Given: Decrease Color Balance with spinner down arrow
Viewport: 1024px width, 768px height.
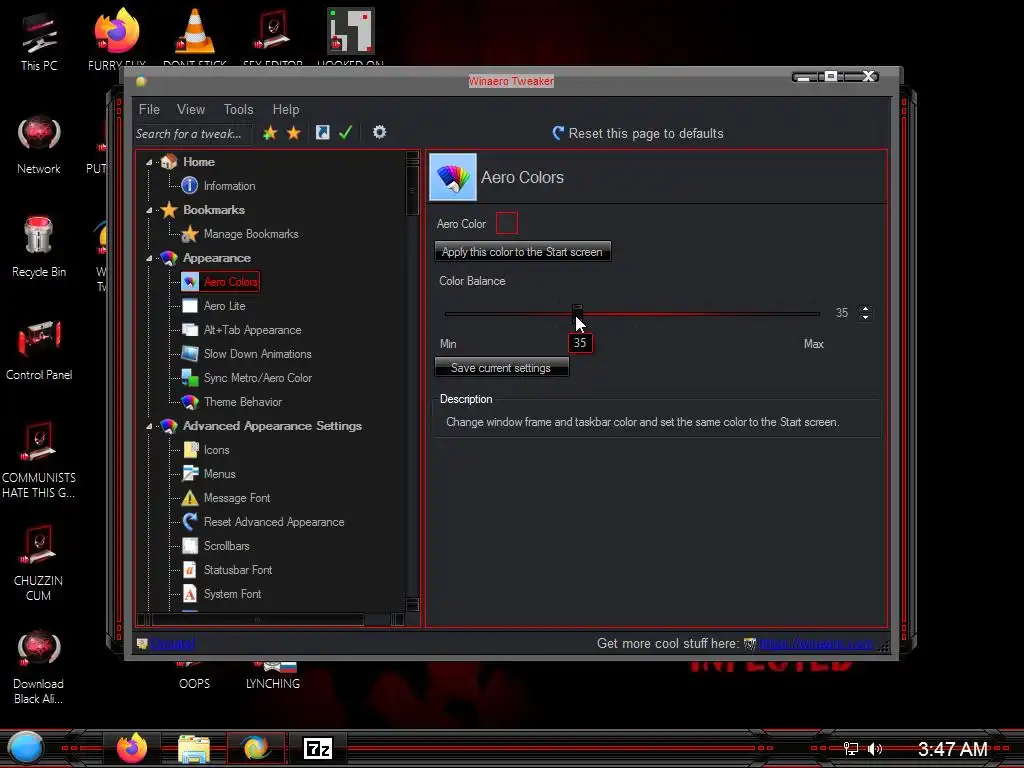Looking at the screenshot, I should 865,317.
